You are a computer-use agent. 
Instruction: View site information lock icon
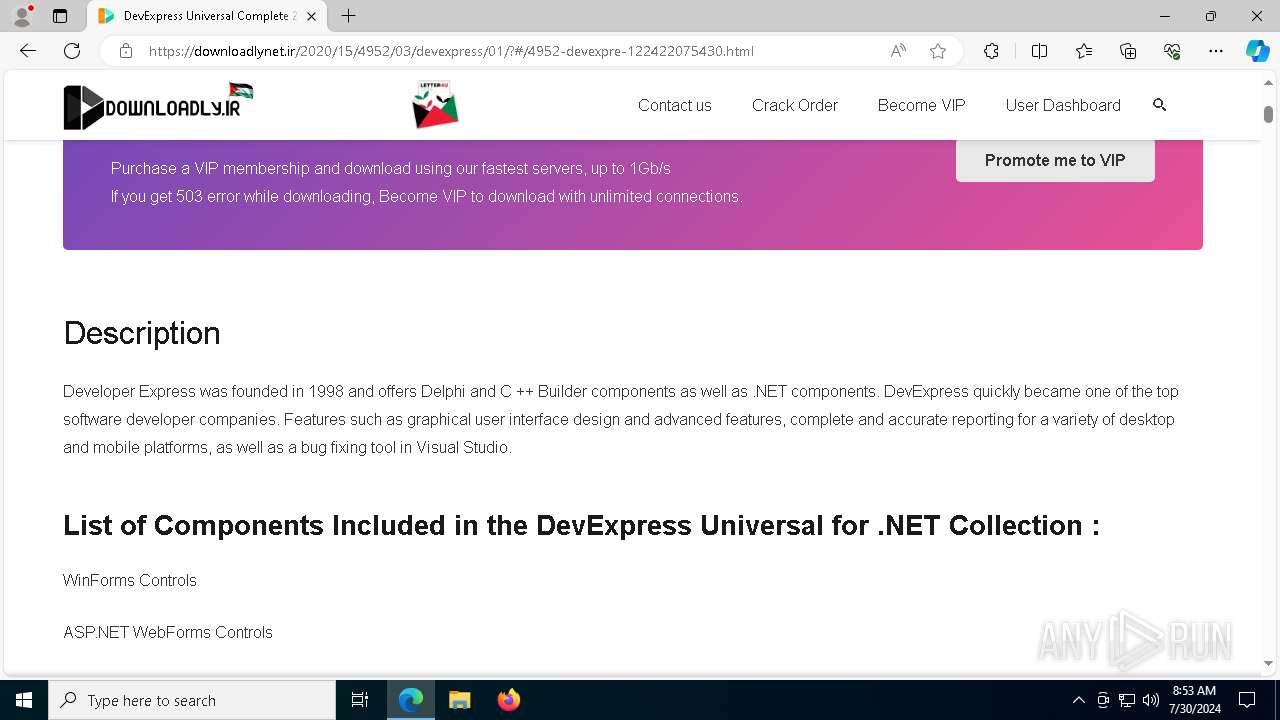pos(126,51)
